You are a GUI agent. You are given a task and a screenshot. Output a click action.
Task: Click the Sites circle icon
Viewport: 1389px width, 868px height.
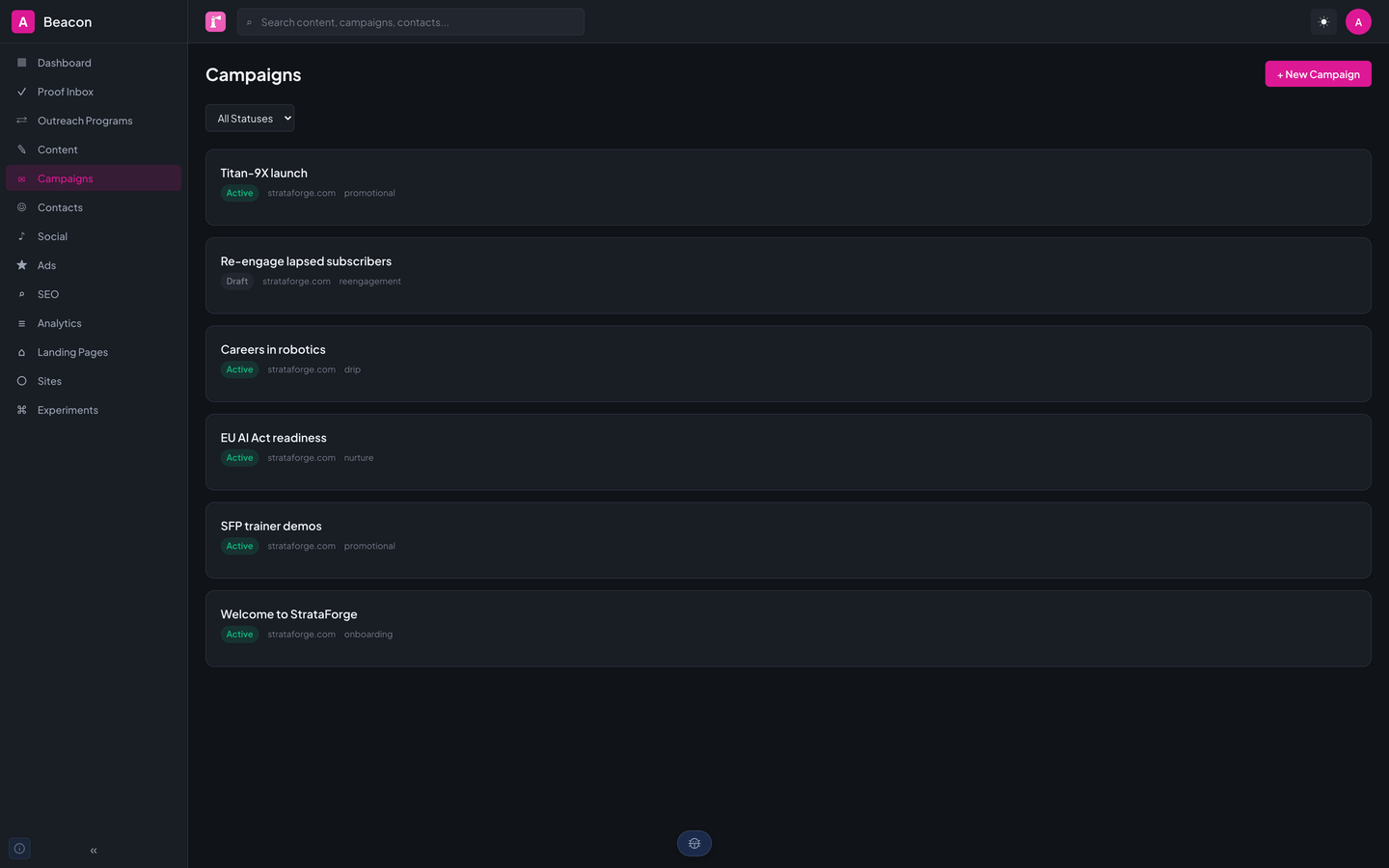(x=21, y=381)
